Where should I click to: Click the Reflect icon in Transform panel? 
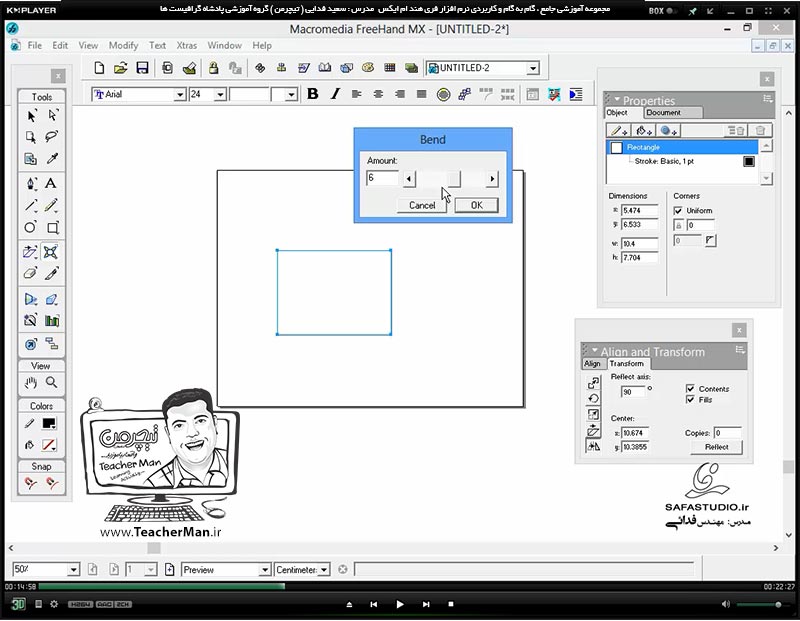tap(593, 446)
